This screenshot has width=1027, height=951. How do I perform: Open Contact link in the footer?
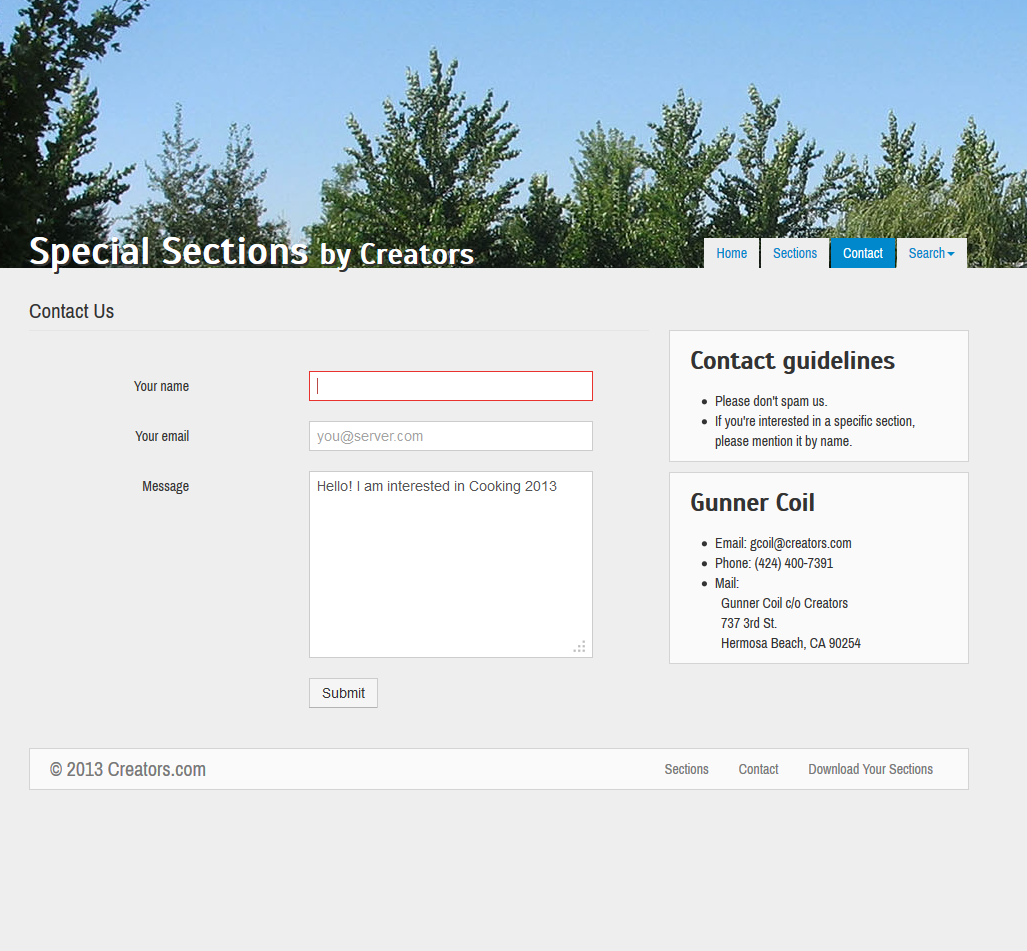tap(758, 769)
